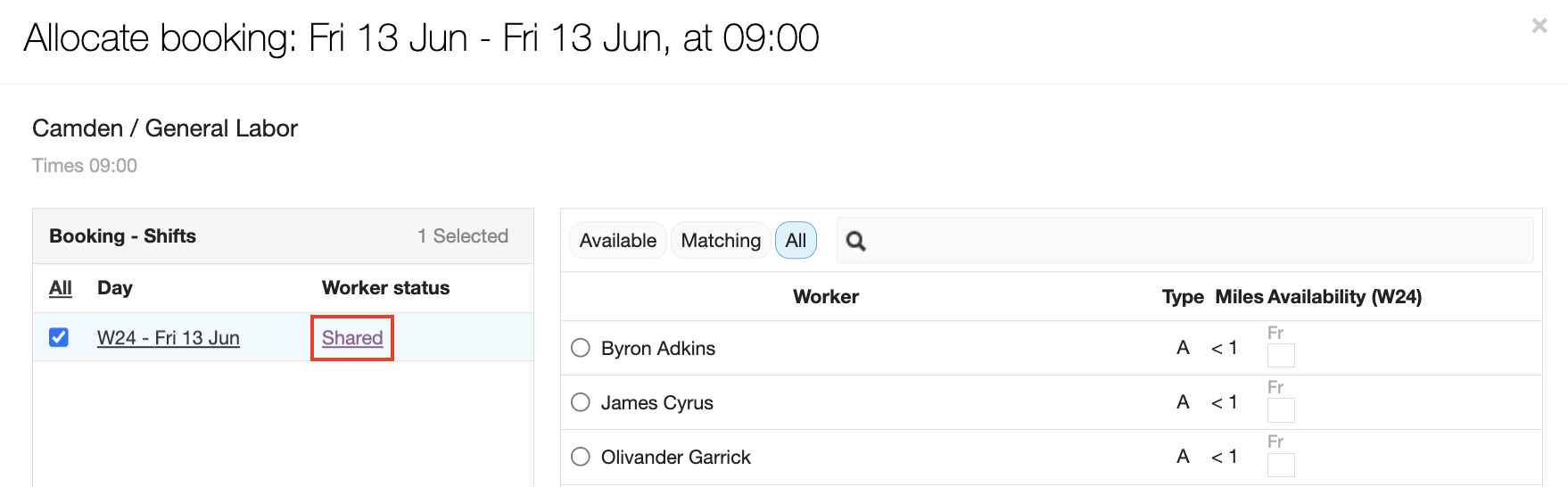Choose Olivander Garrick radio button
1568x487 pixels.
pos(581,457)
